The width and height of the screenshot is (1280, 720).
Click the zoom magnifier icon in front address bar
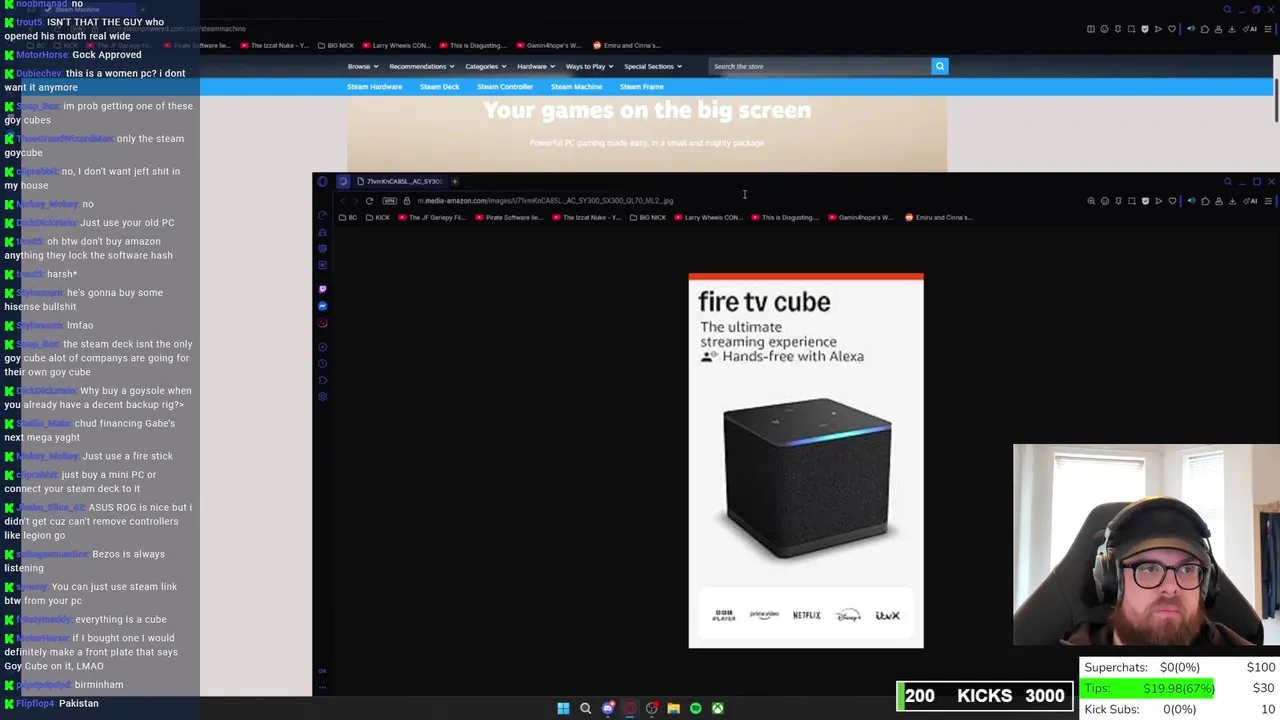(1091, 201)
